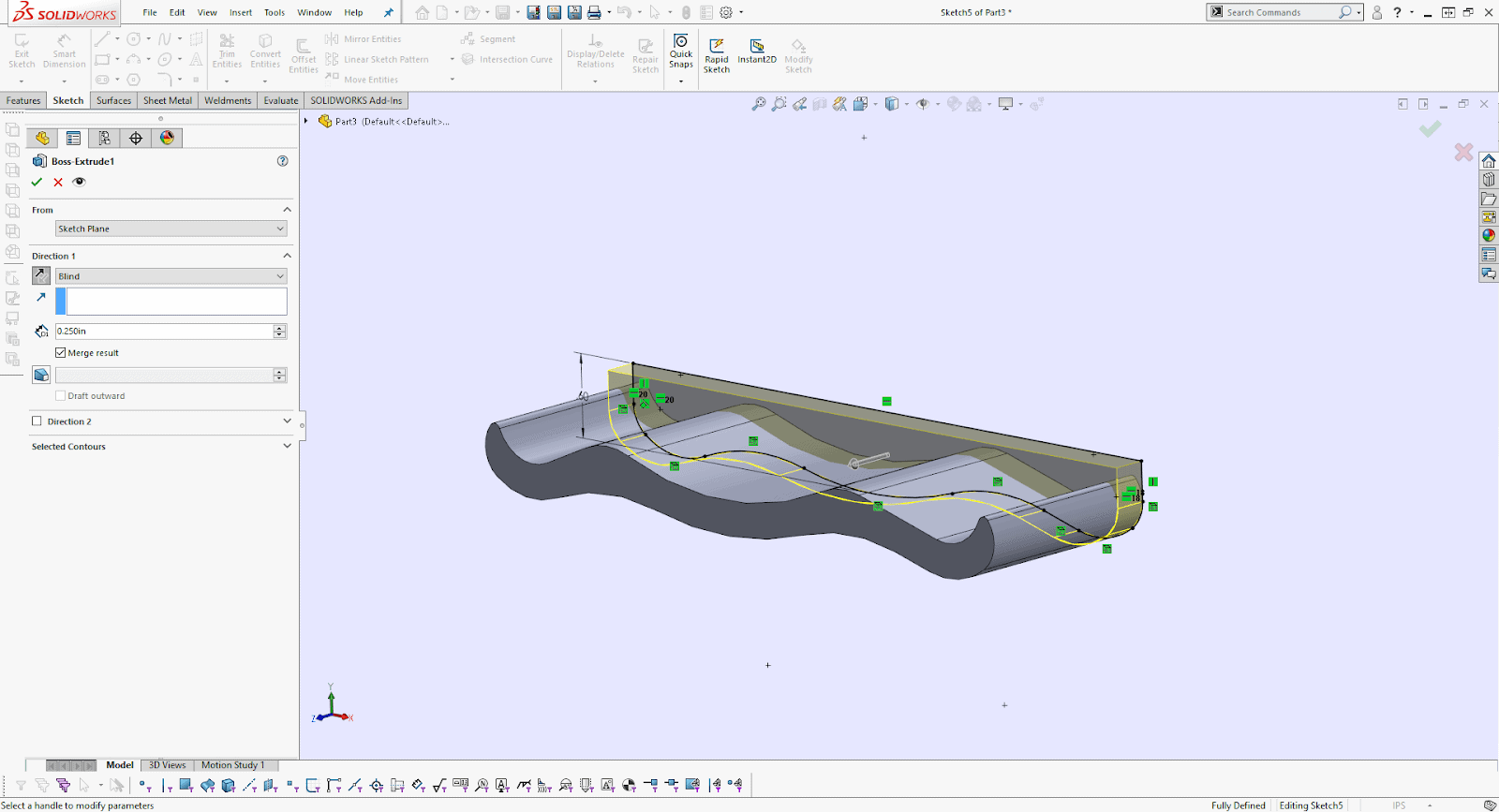This screenshot has width=1499, height=812.
Task: Select the Smart Dimension tool
Action: tap(64, 52)
